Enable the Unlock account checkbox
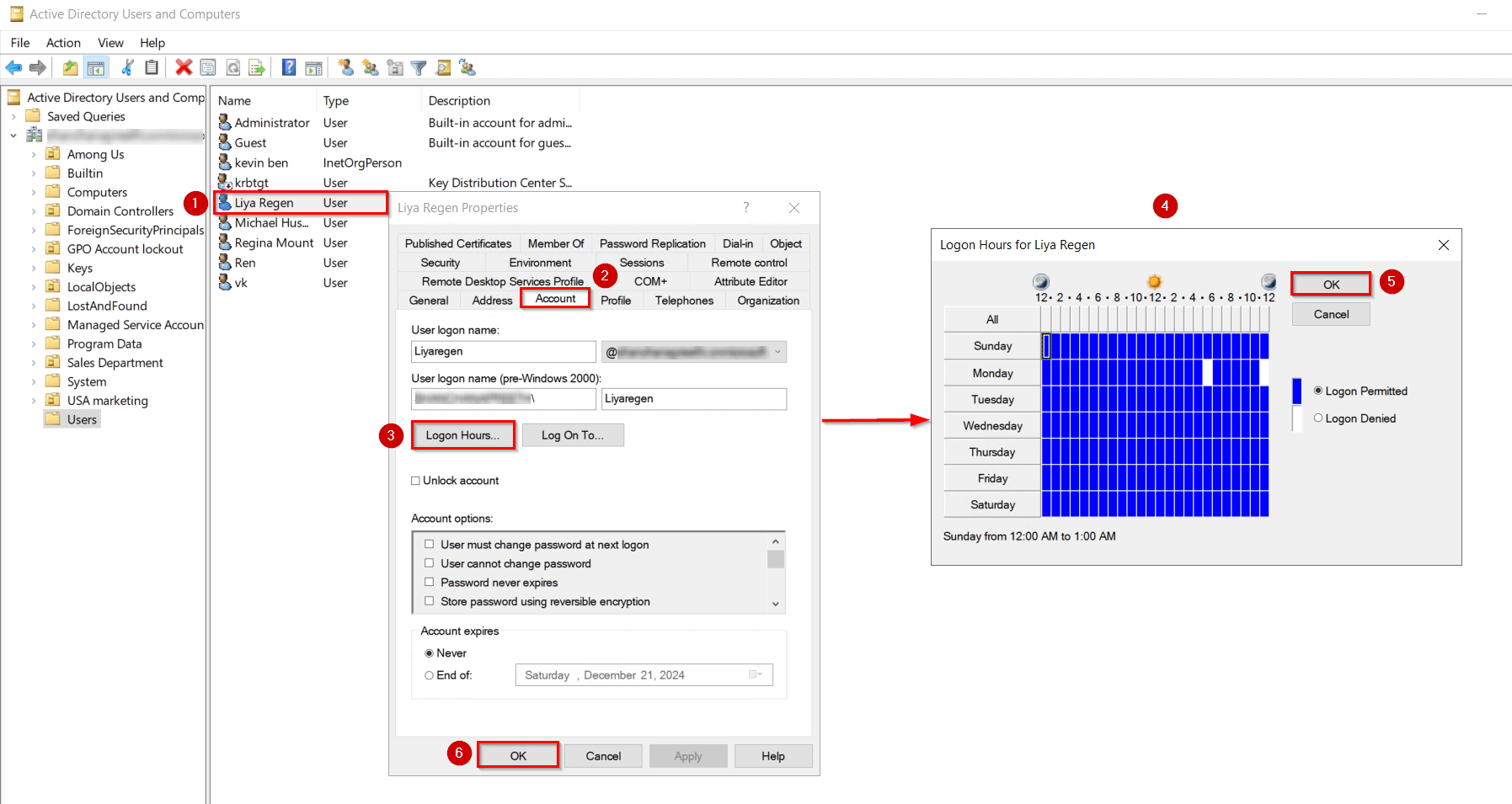This screenshot has width=1512, height=804. coord(415,480)
